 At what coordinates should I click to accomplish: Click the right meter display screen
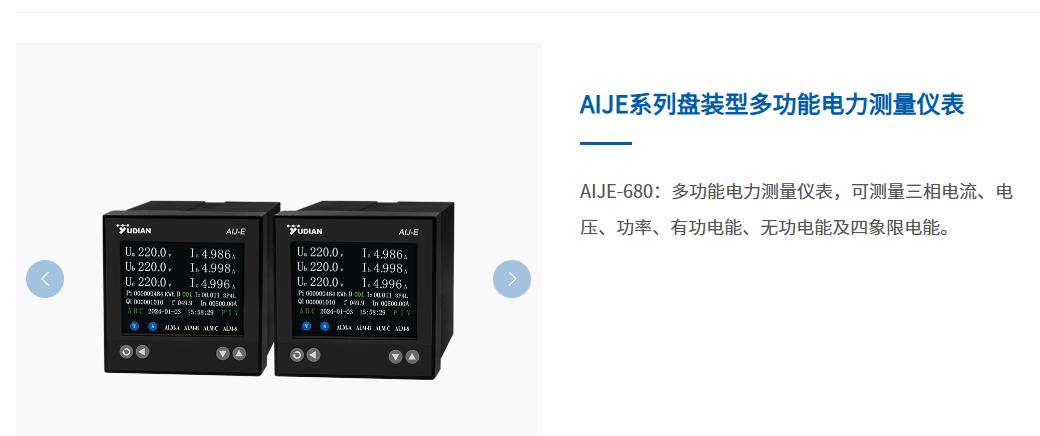354,289
